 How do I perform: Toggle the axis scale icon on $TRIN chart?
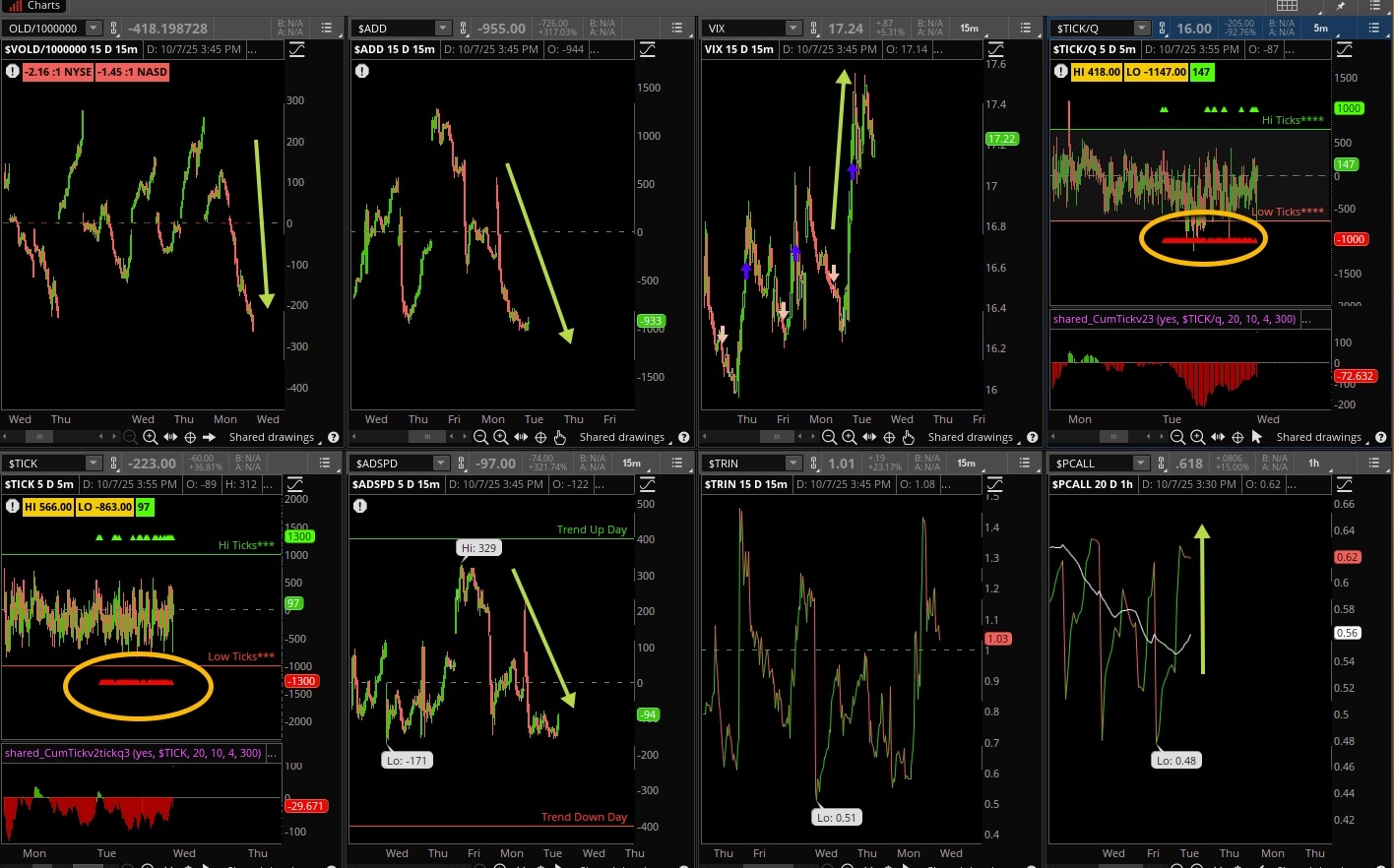(995, 484)
